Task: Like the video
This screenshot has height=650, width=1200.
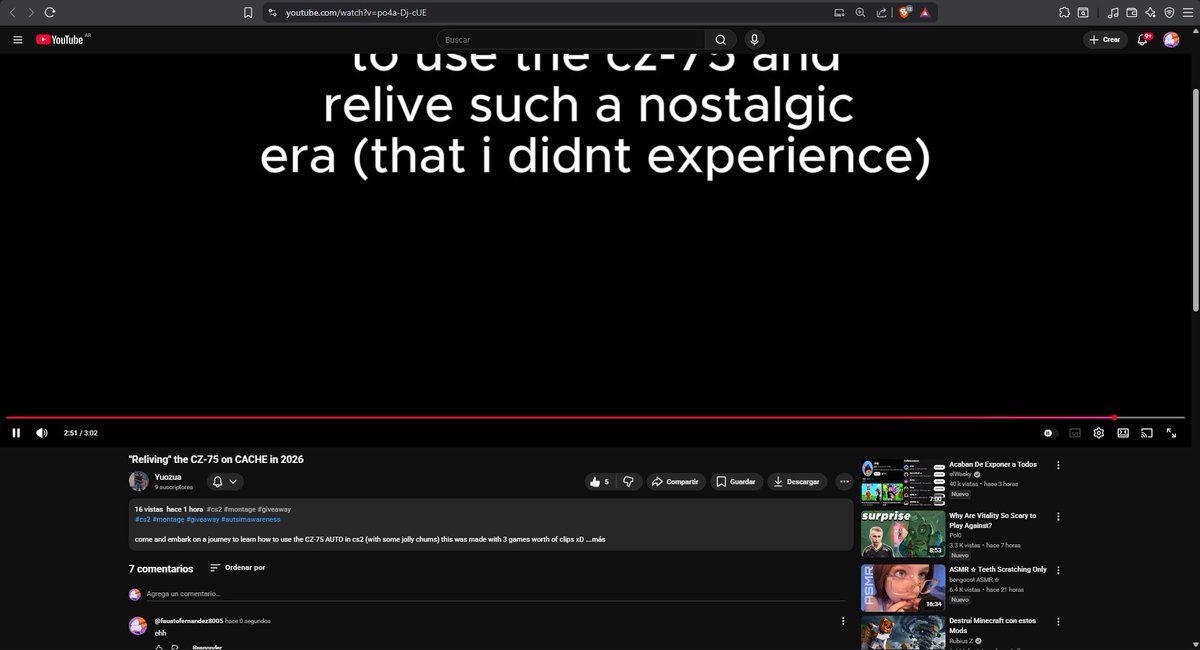Action: pyautogui.click(x=600, y=481)
